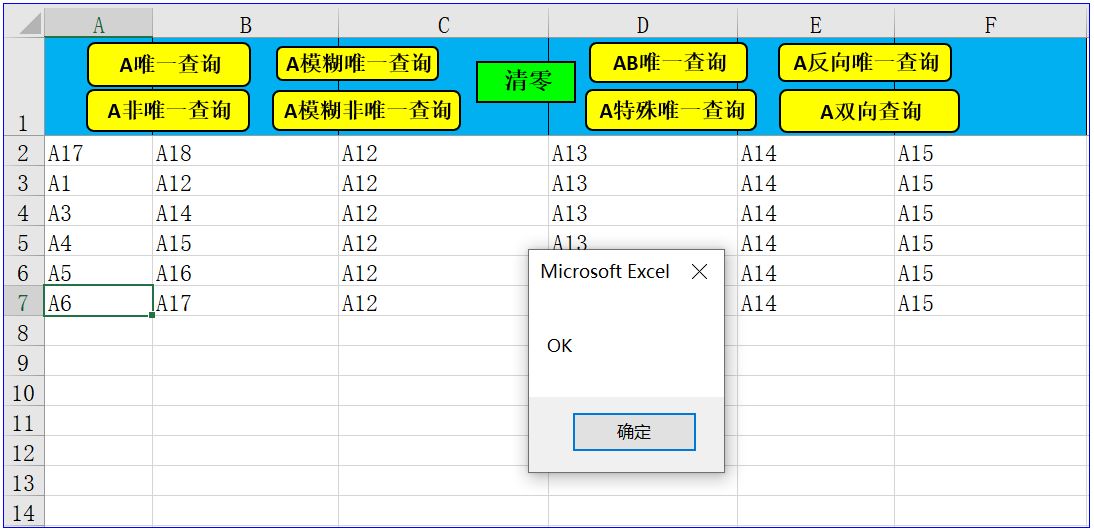The height and width of the screenshot is (530, 1094).
Task: Select cell B3 containing A12
Action: [x=246, y=181]
